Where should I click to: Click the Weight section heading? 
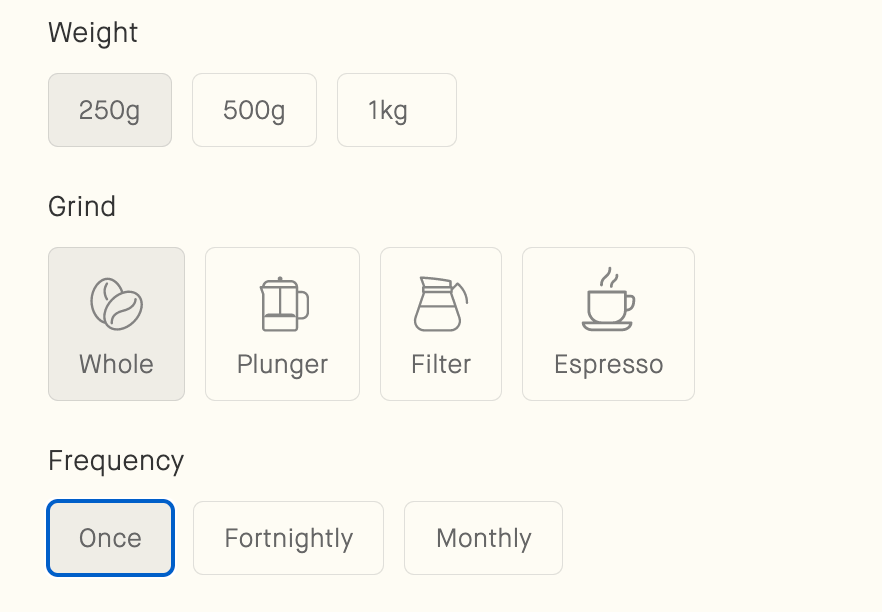[x=93, y=33]
